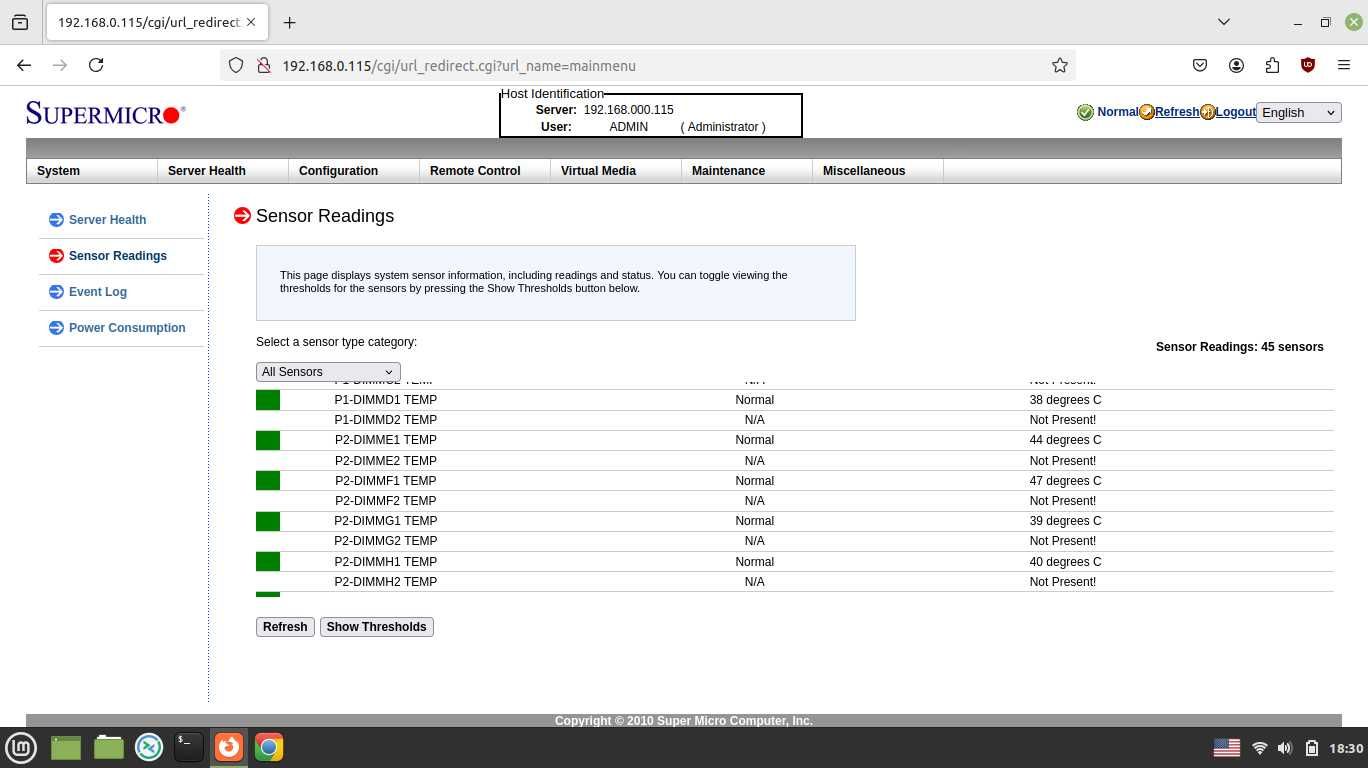Click the Logout link in header
The height and width of the screenshot is (768, 1368).
tap(1236, 112)
